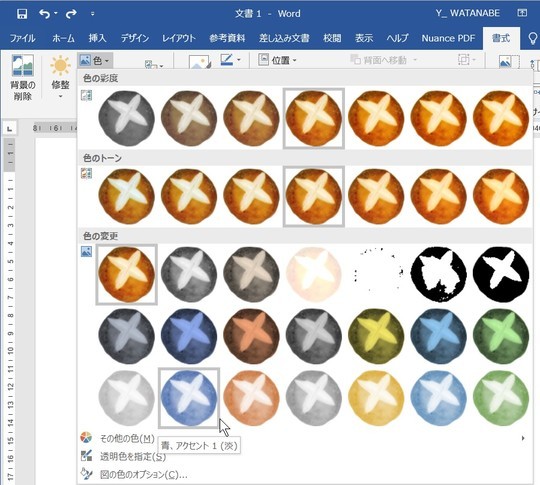Open the 位置 position dropdown

point(278,60)
